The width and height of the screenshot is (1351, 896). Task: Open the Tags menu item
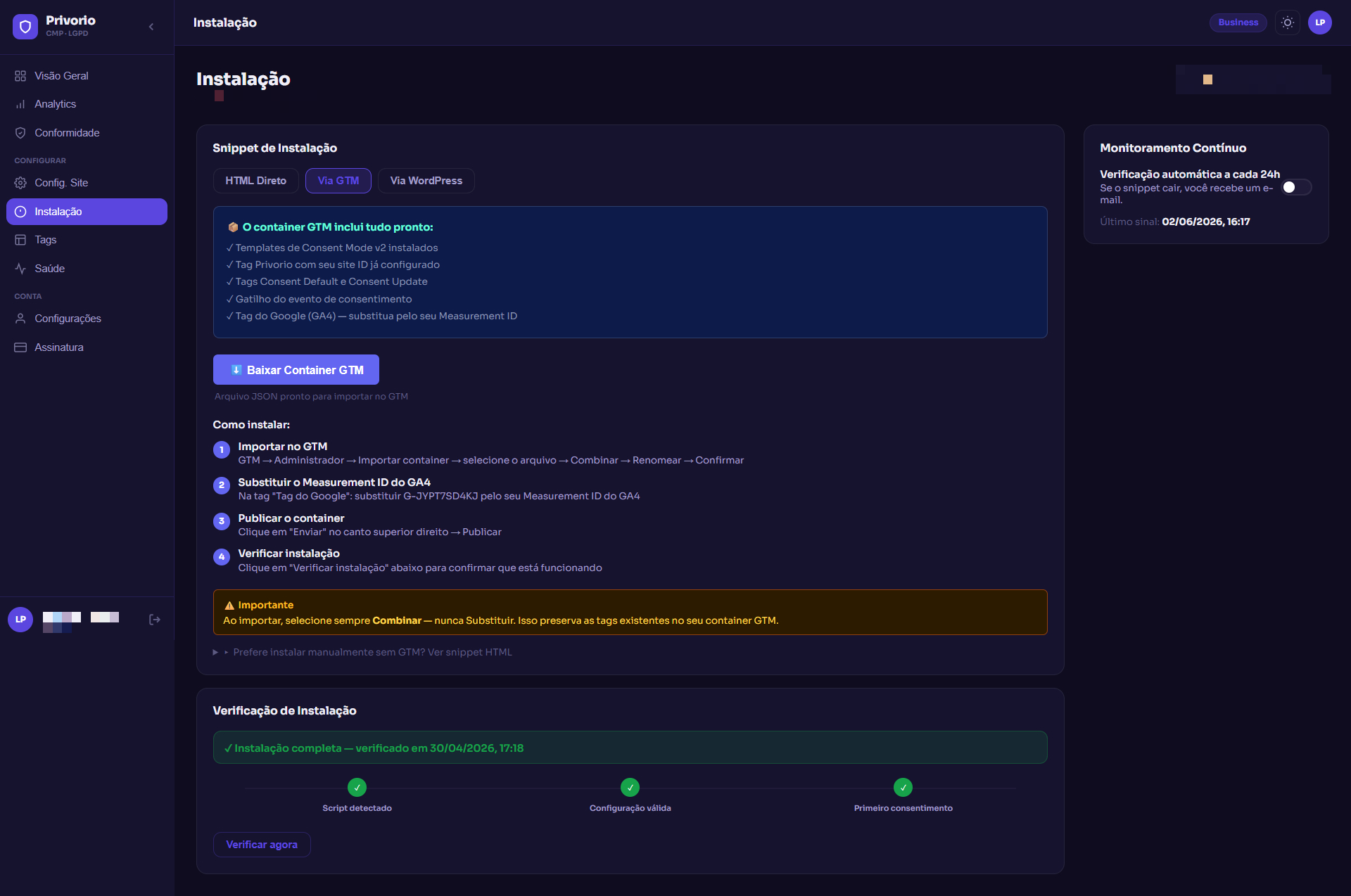(x=87, y=240)
